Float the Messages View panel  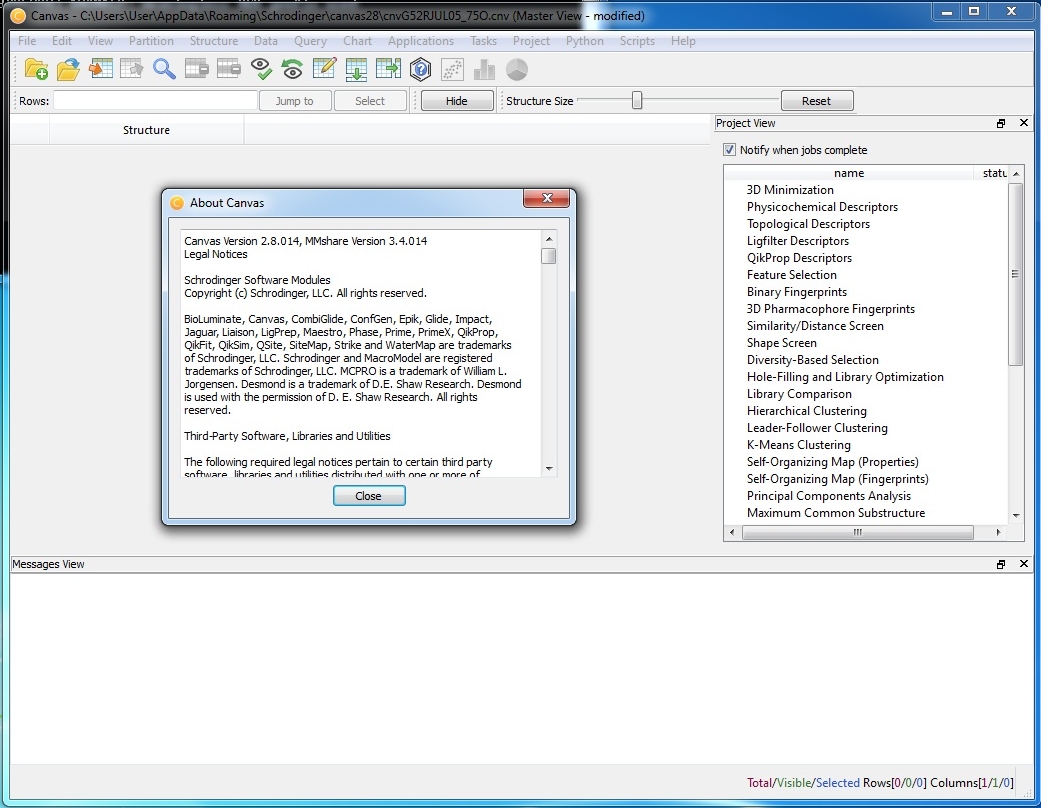[x=1001, y=564]
